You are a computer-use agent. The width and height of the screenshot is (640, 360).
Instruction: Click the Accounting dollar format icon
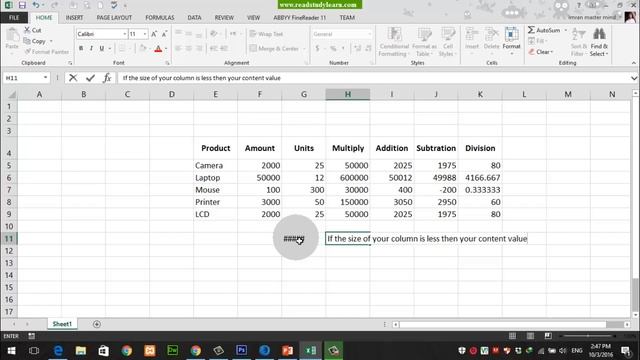318,49
